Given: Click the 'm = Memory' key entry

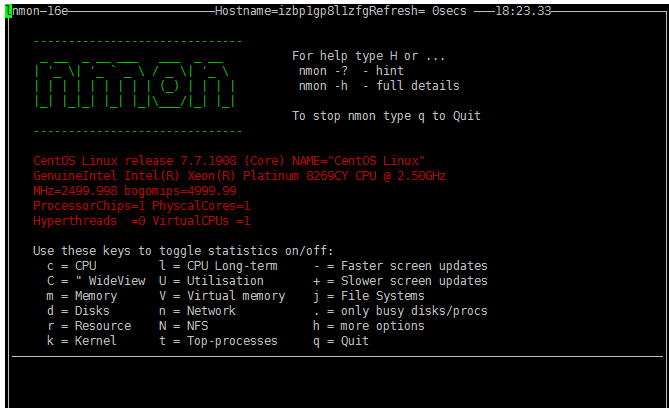Looking at the screenshot, I should coord(82,296).
